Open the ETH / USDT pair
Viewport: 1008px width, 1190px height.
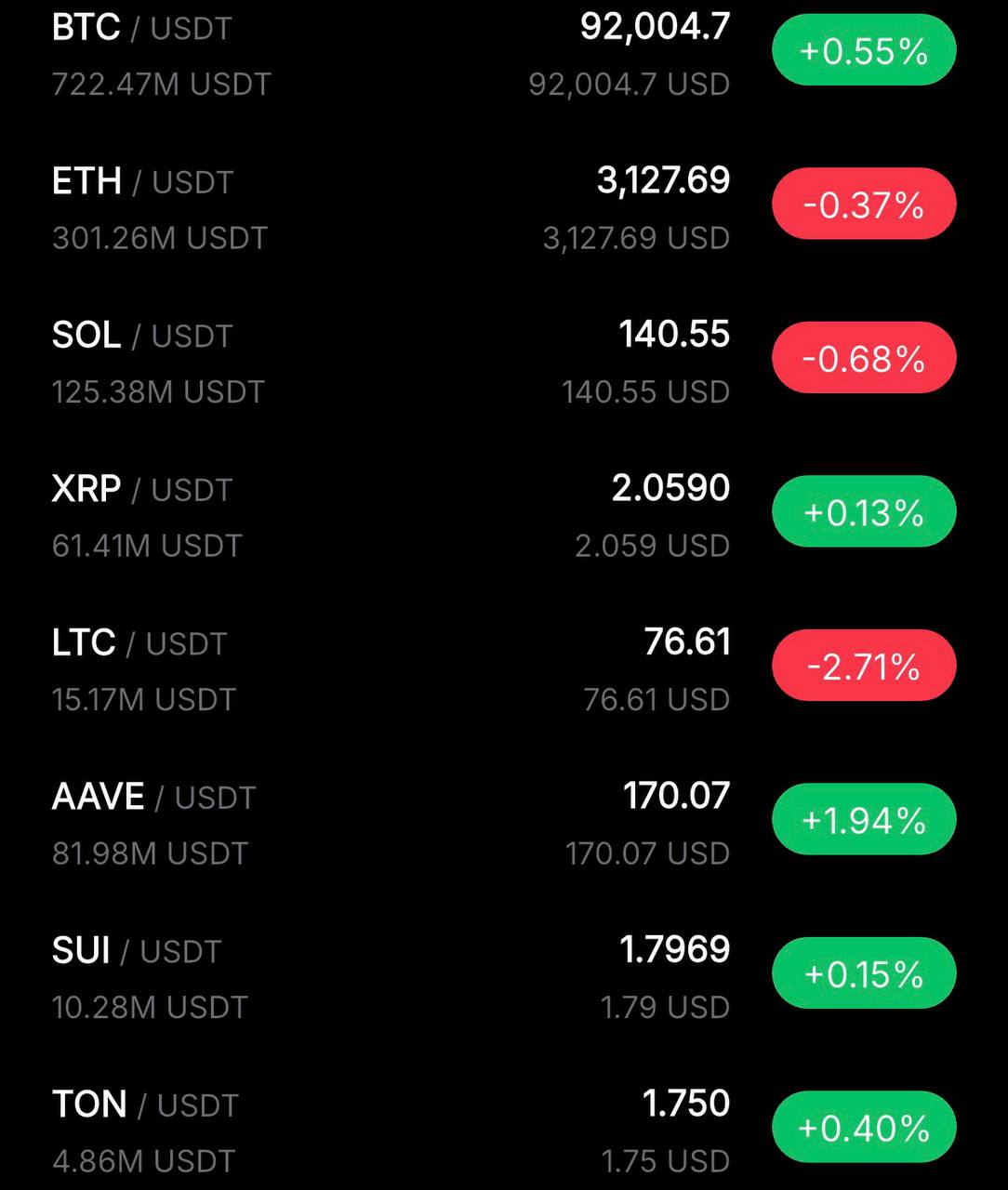(142, 181)
